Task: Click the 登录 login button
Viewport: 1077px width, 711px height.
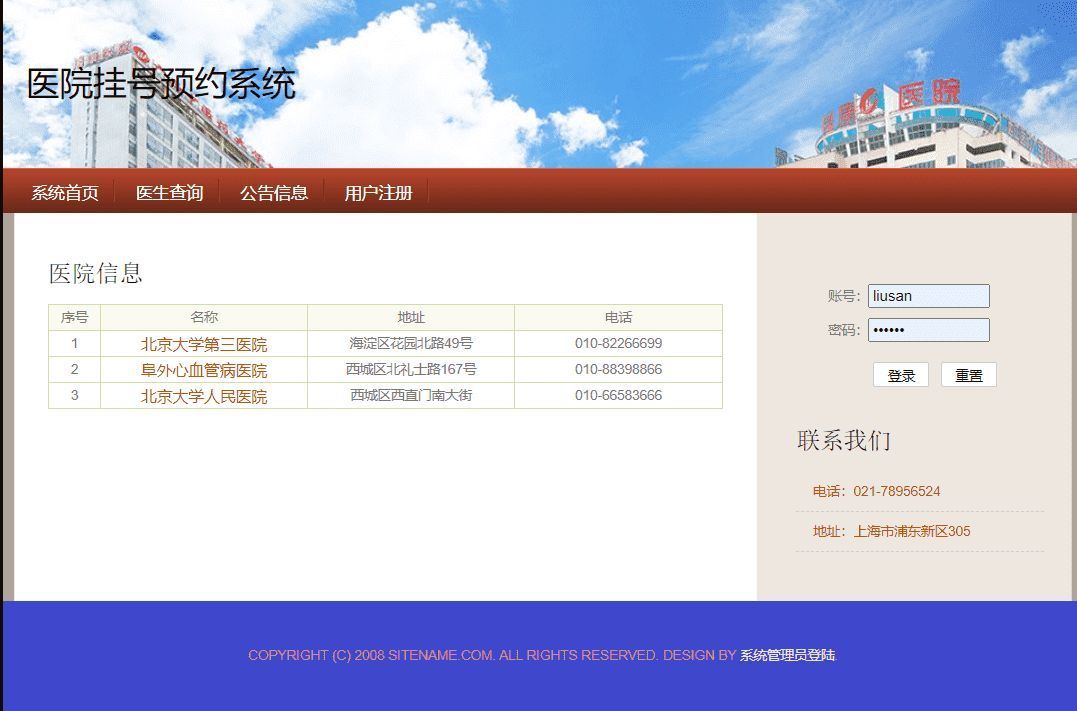Action: [900, 374]
